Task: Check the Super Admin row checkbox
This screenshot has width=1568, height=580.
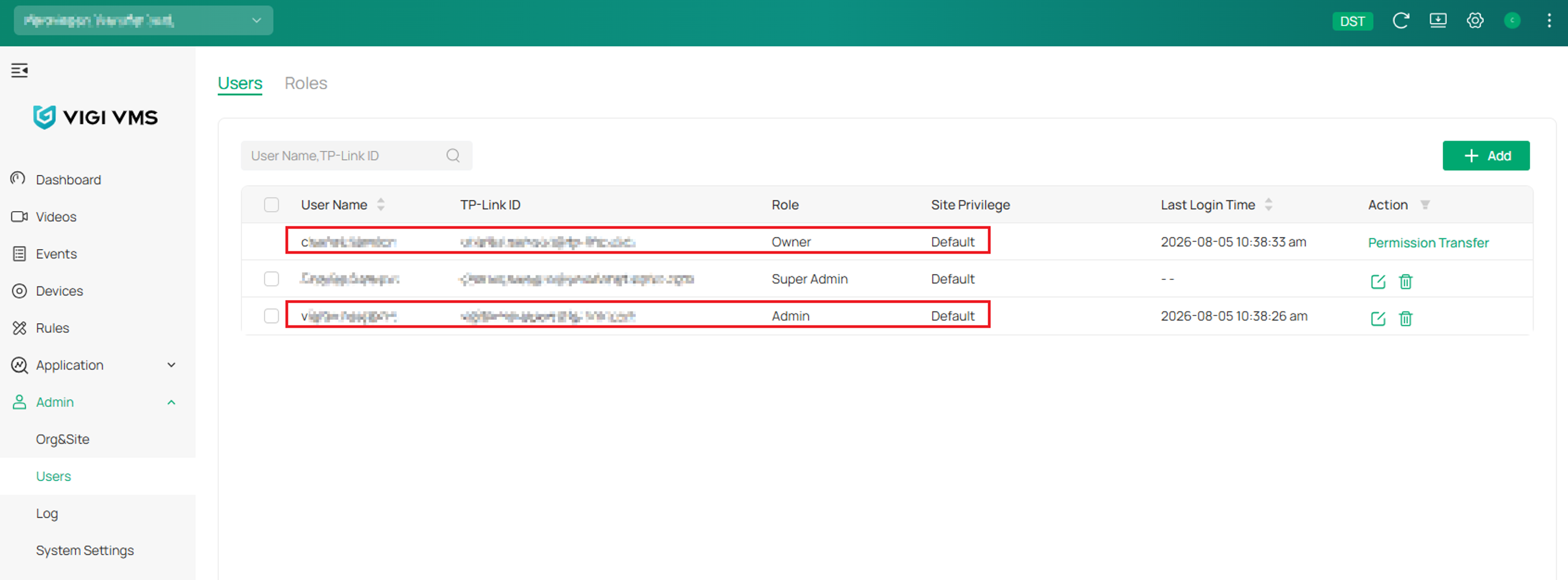Action: (x=272, y=279)
